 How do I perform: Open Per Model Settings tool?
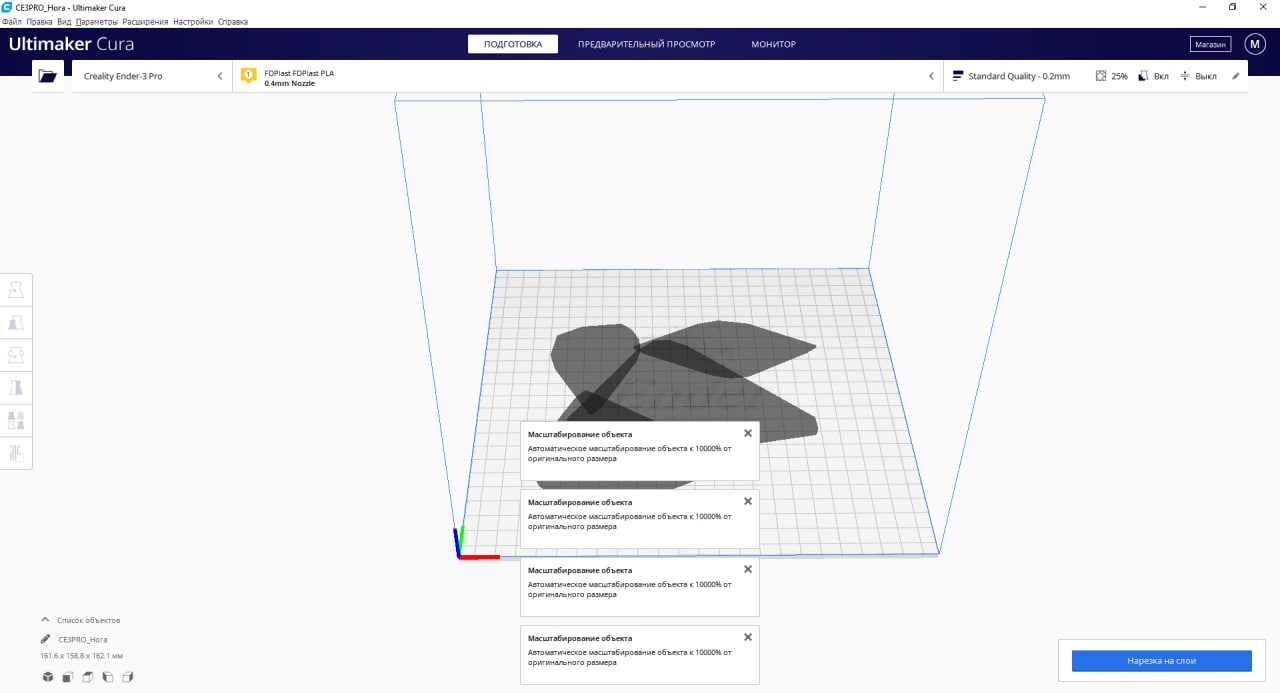(16, 420)
